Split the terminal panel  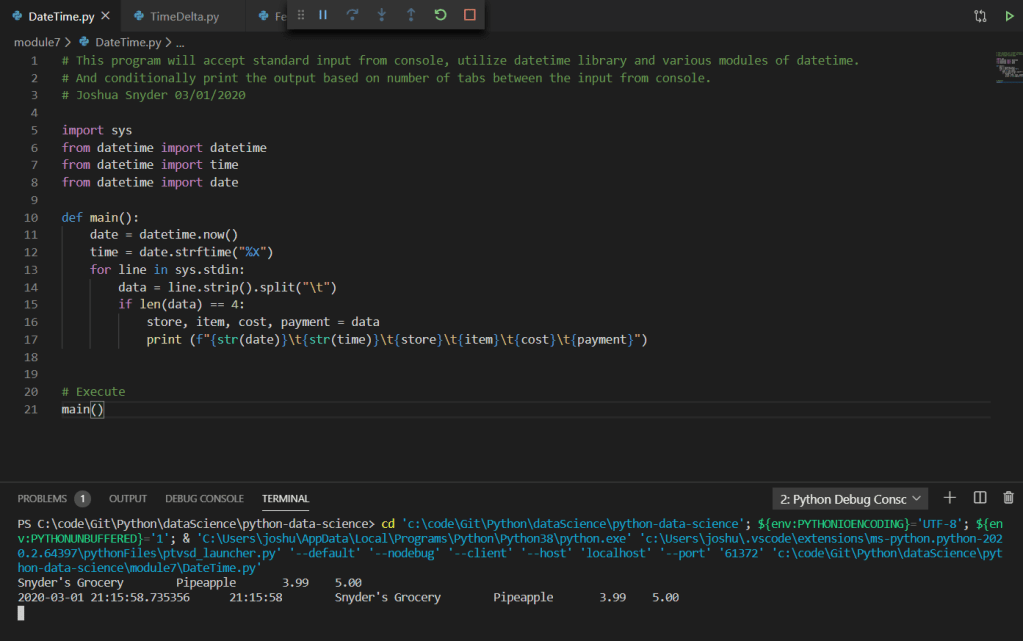pos(980,498)
